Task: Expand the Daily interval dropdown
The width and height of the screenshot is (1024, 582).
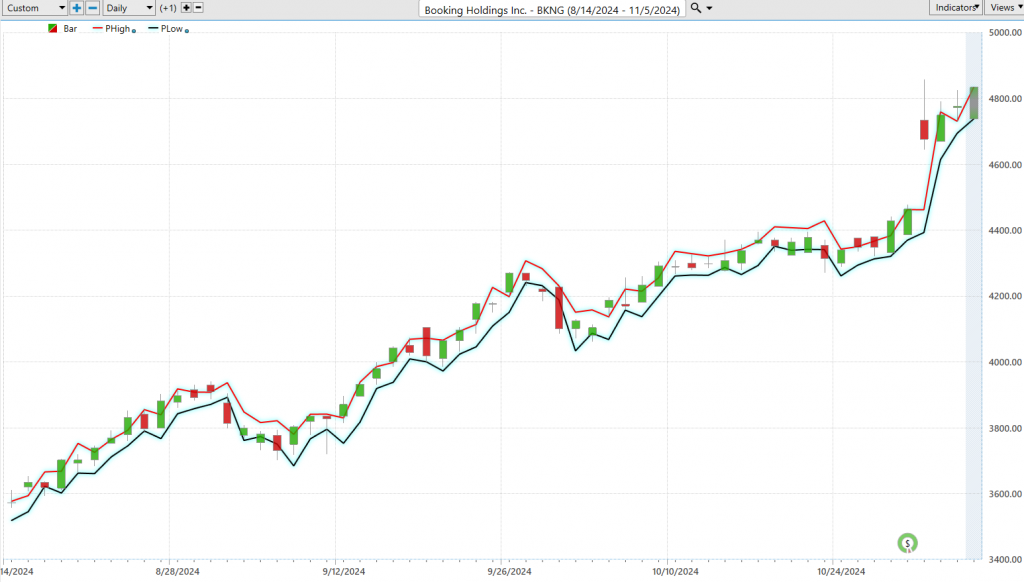Action: (x=130, y=8)
